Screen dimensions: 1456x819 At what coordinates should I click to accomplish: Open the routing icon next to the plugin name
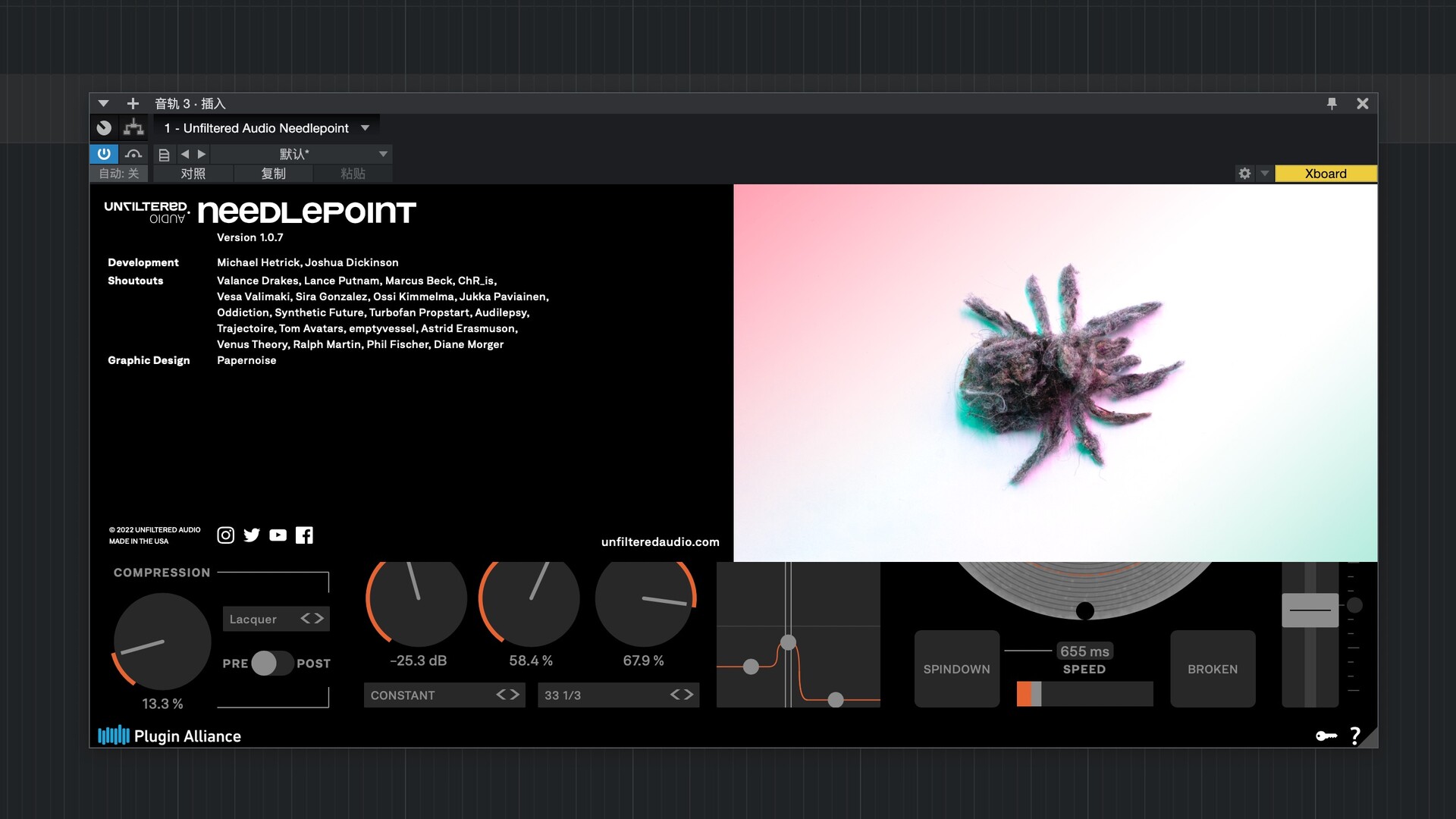pyautogui.click(x=133, y=127)
